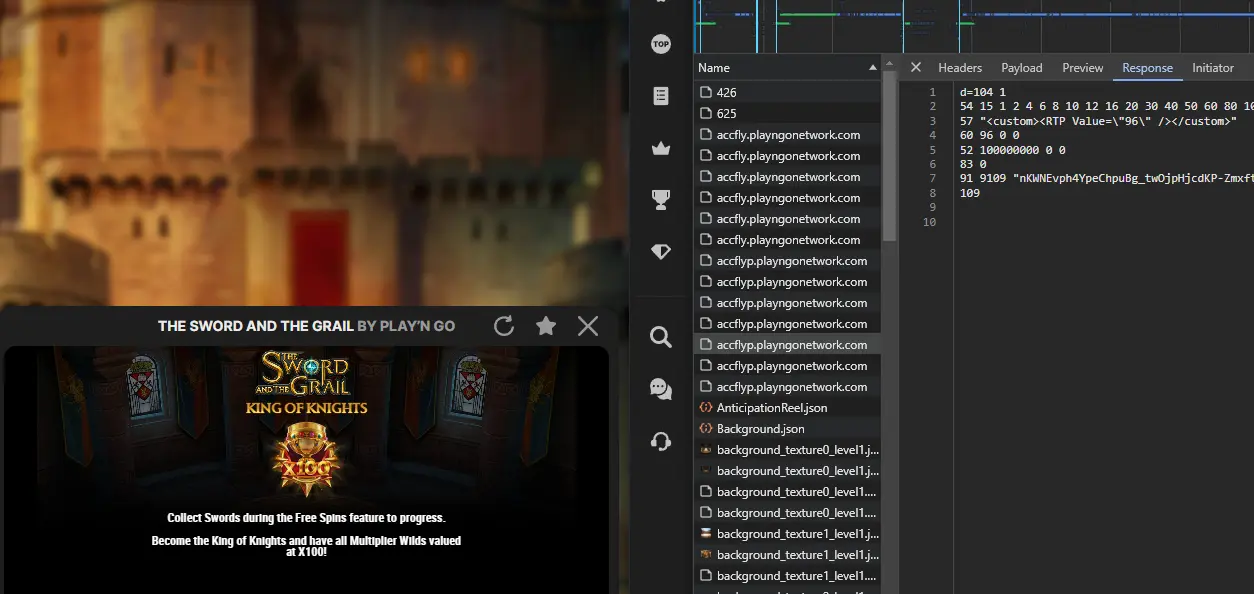1254x594 pixels.
Task: Click the network timeline overview
Action: [x=974, y=26]
